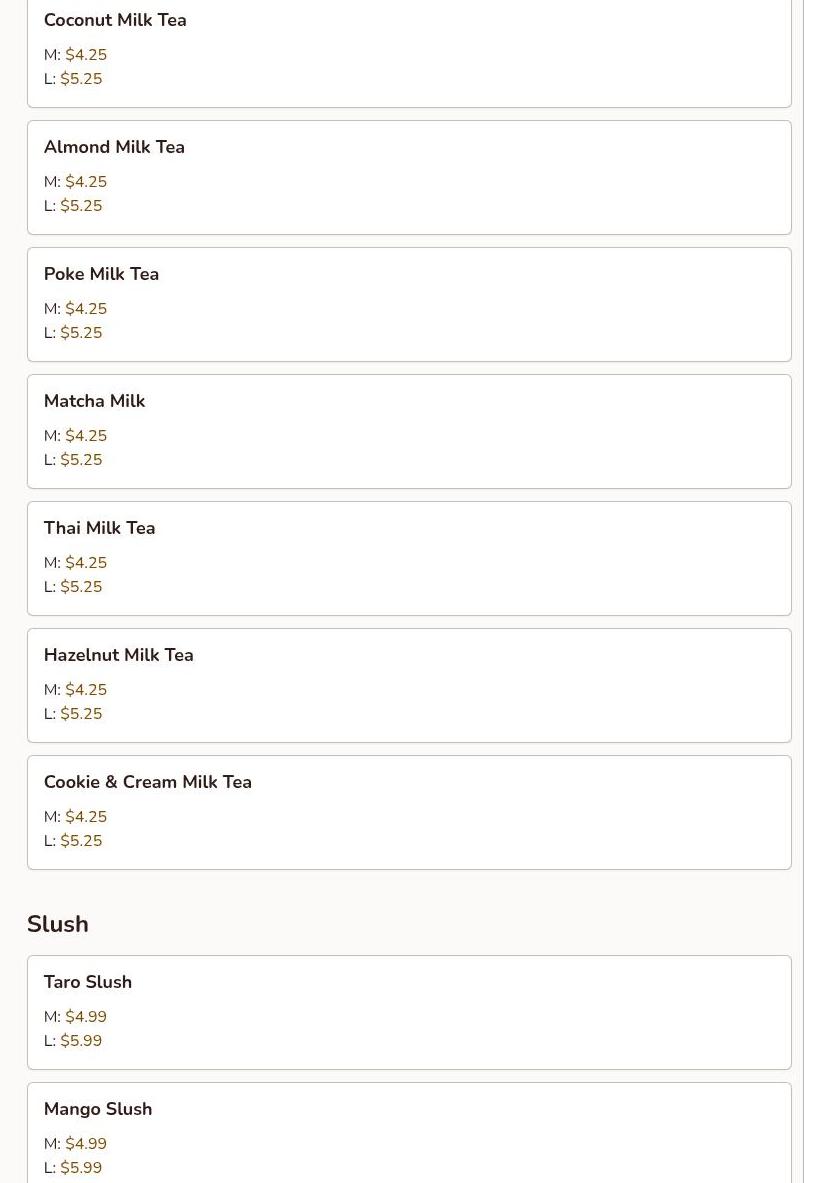This screenshot has width=824, height=1183.
Task: Pick the large price for Matcha Milk
Action: coord(81,460)
